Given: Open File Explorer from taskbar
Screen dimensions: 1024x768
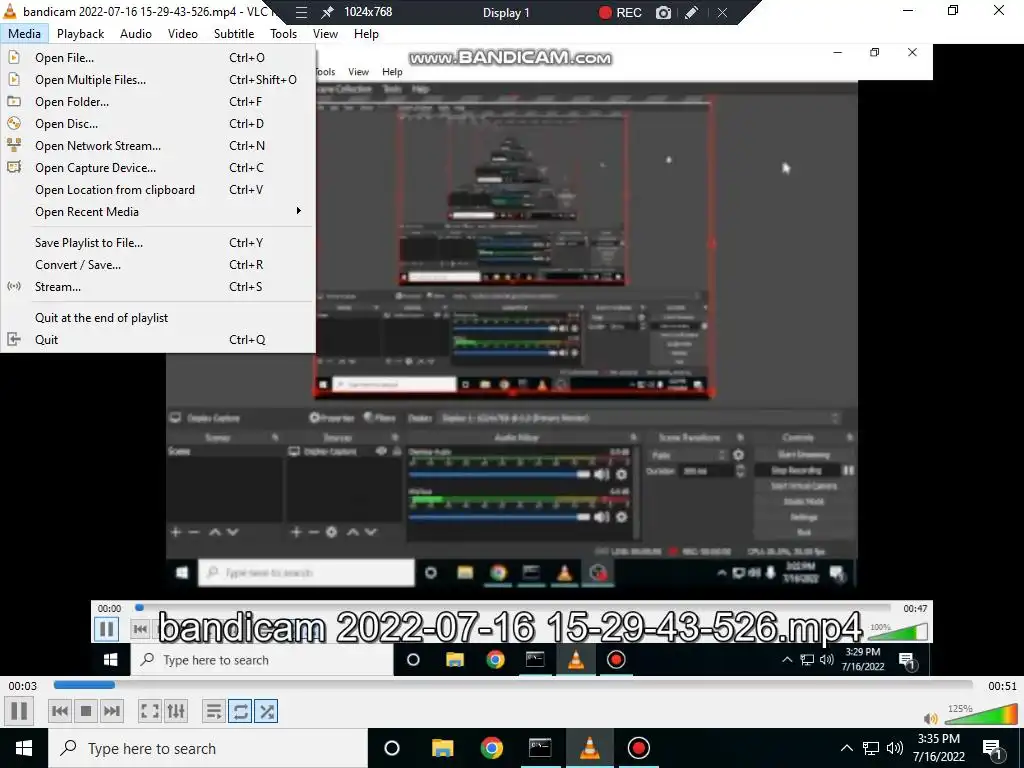Looking at the screenshot, I should point(442,748).
